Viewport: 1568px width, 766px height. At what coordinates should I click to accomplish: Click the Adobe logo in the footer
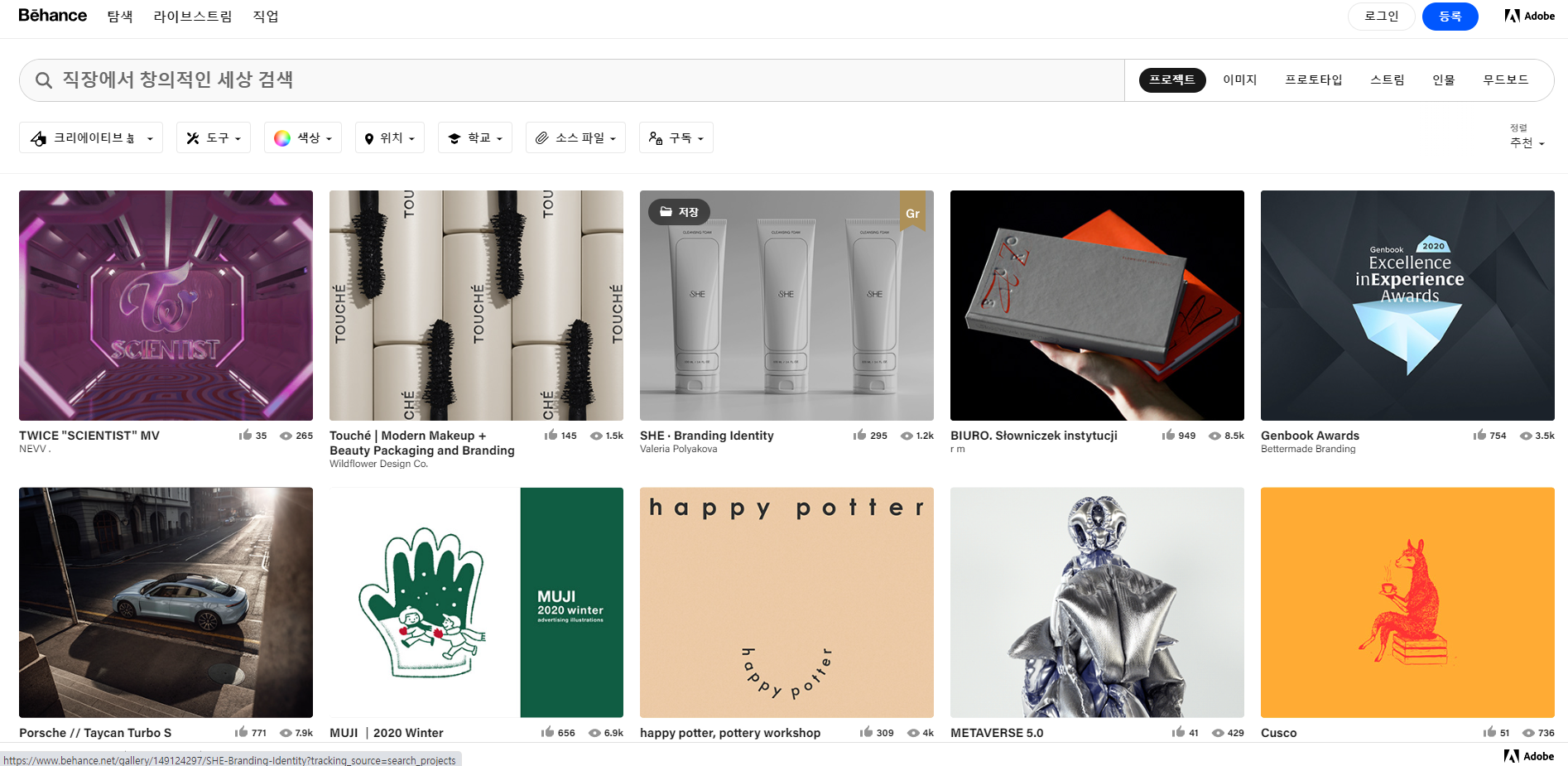(x=1528, y=756)
